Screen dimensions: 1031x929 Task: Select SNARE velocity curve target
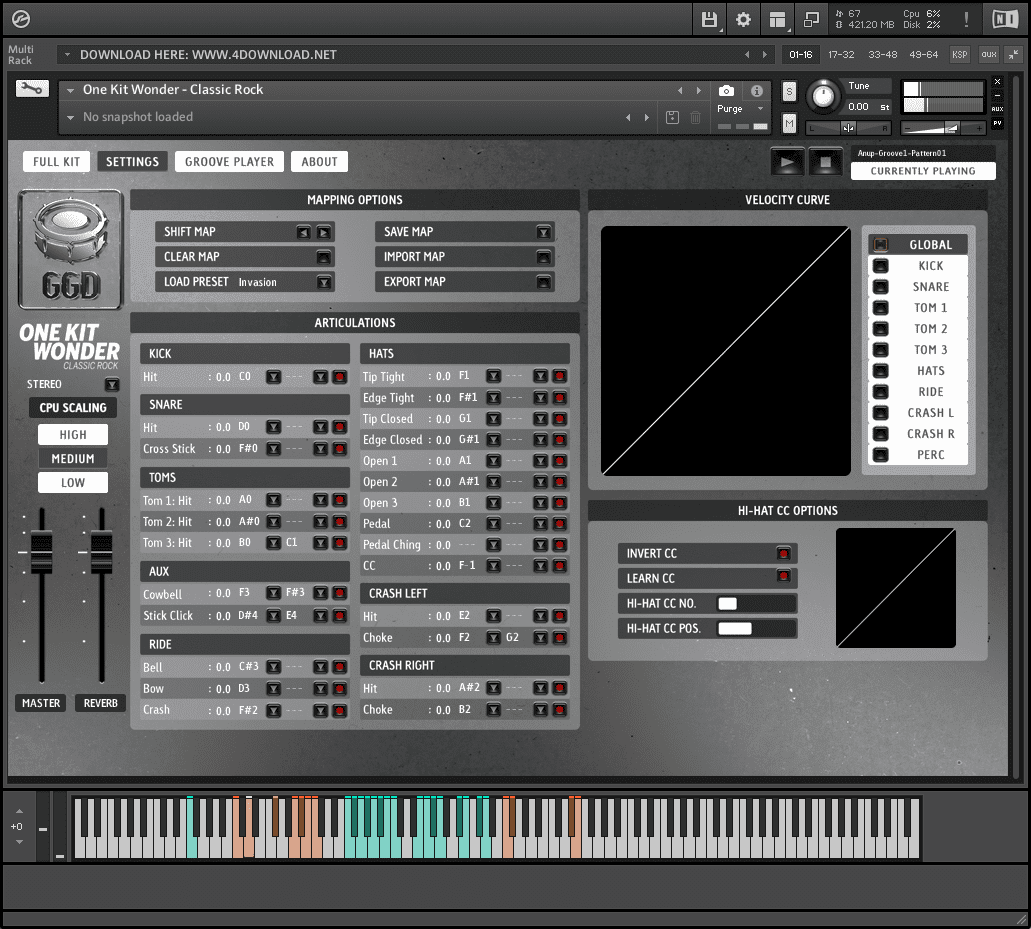point(918,287)
